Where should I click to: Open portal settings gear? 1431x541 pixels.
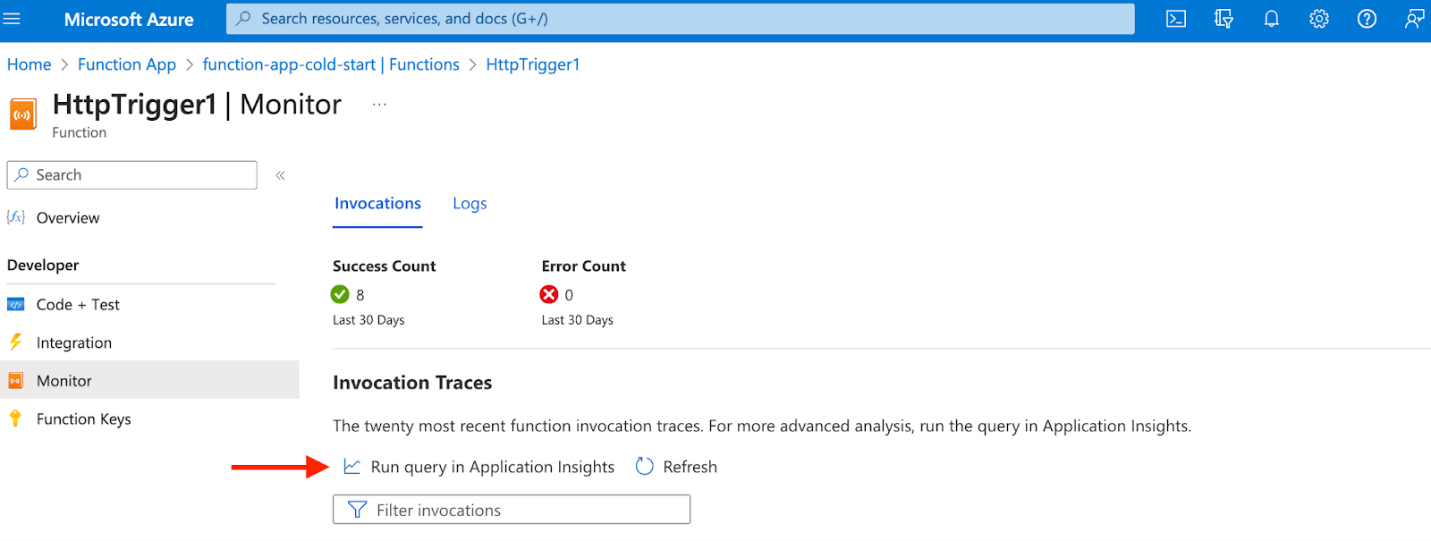tap(1319, 19)
